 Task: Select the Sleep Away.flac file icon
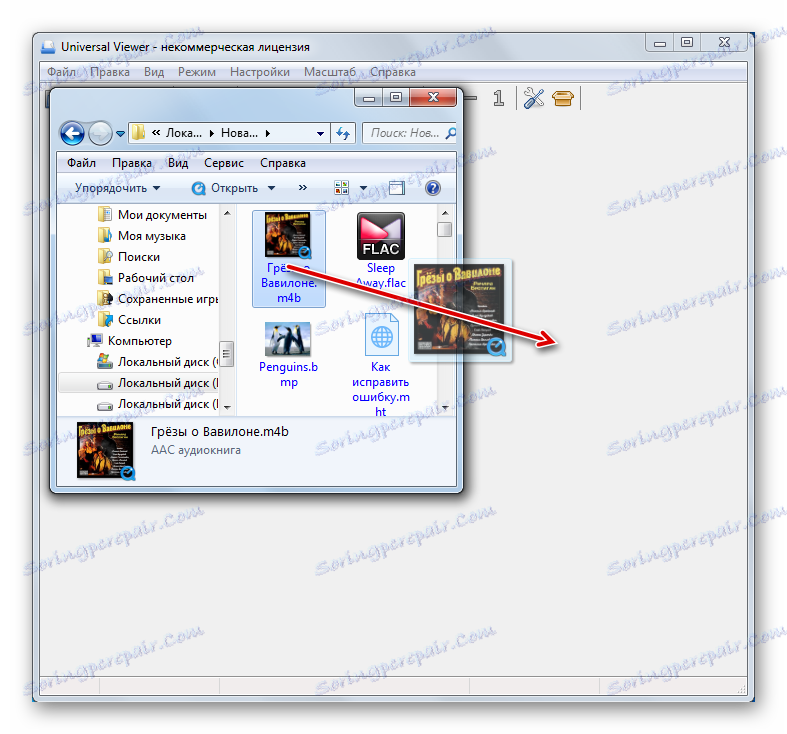tap(380, 235)
